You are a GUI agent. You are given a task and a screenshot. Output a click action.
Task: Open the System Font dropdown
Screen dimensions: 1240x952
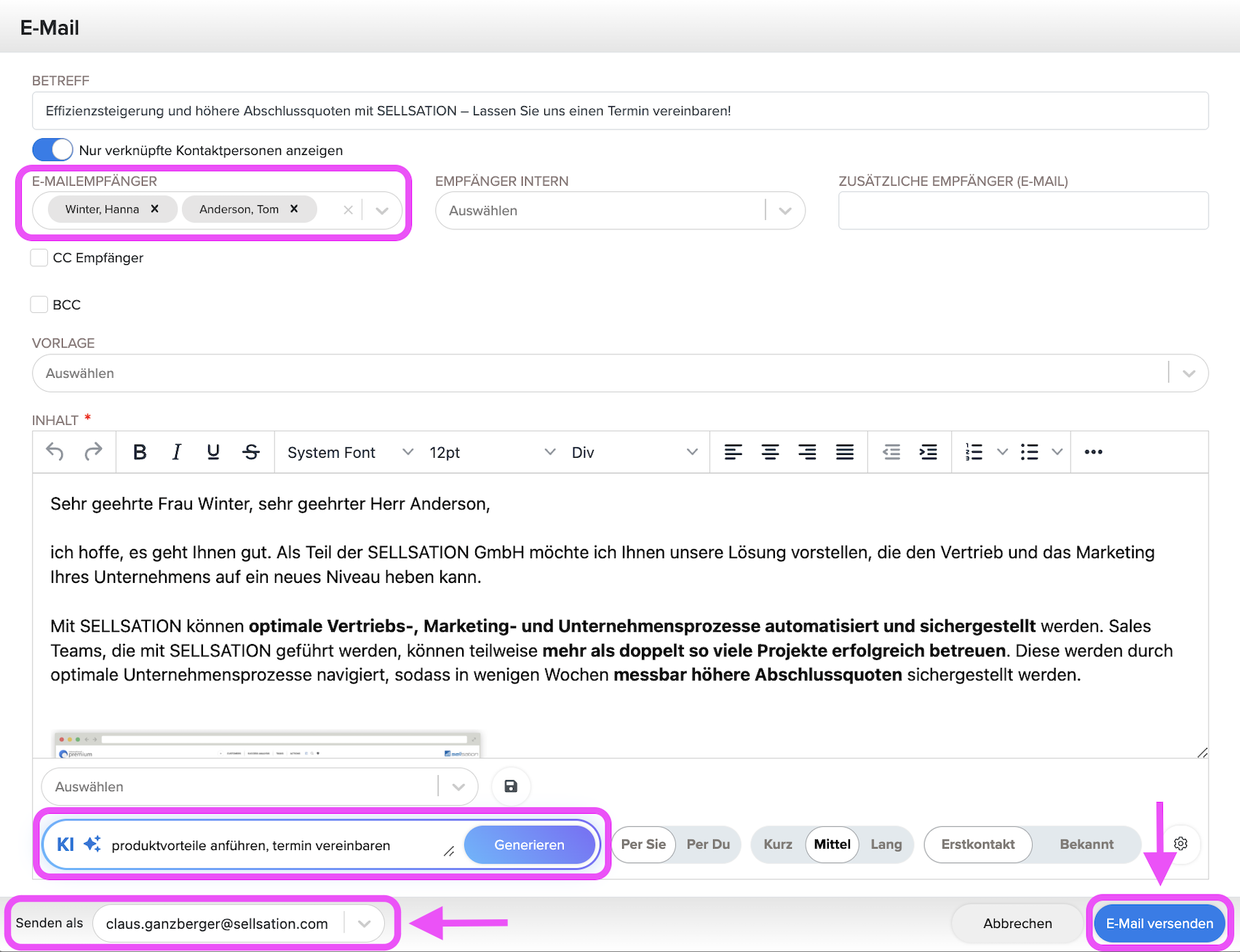coord(349,452)
